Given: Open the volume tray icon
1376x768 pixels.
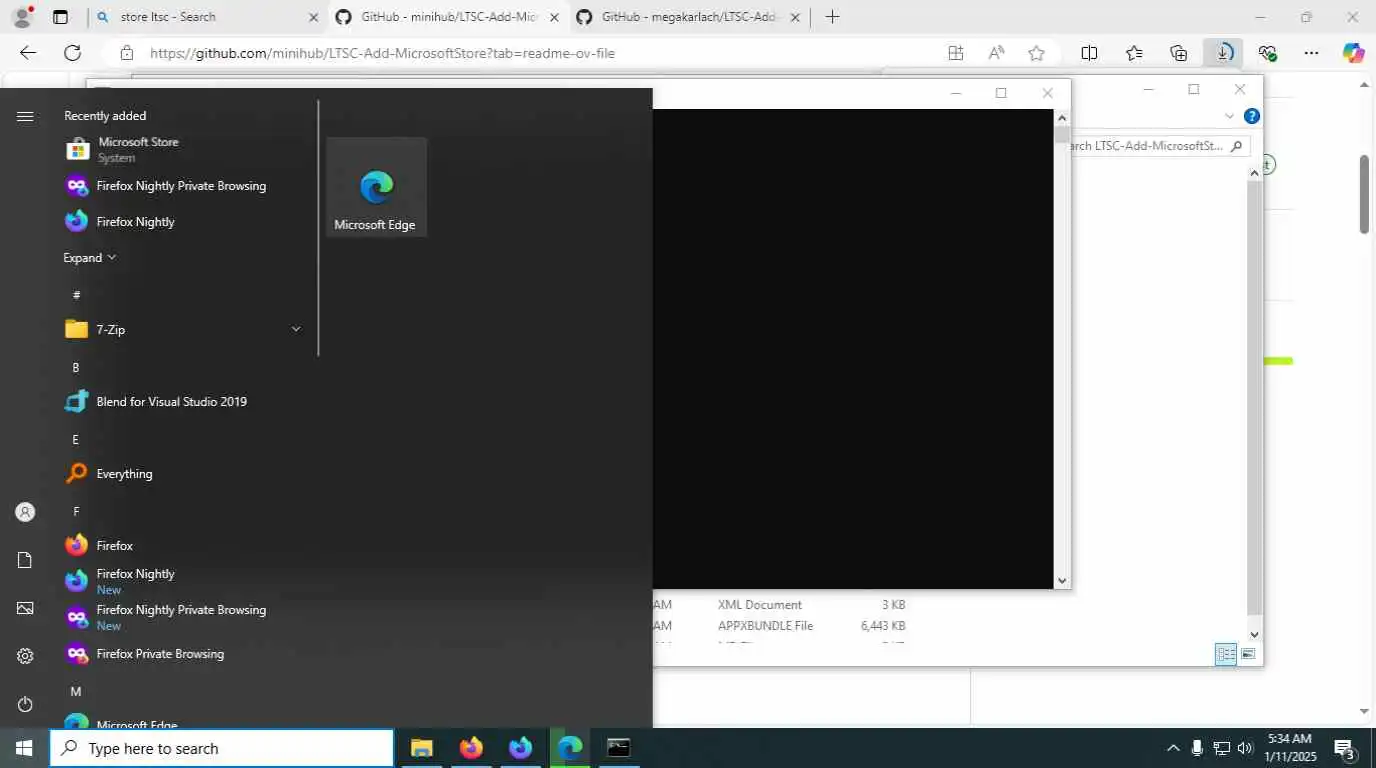Looking at the screenshot, I should click(x=1245, y=748).
